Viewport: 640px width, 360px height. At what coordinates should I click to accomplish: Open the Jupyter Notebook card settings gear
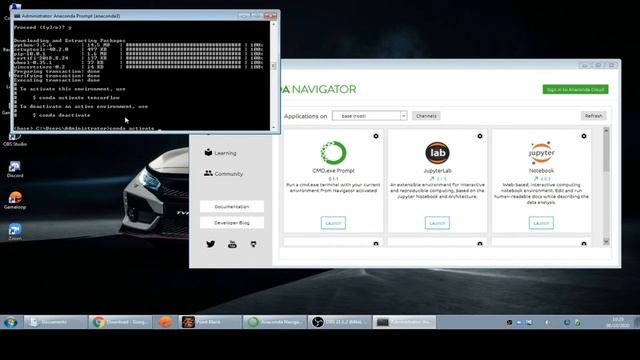[x=584, y=136]
